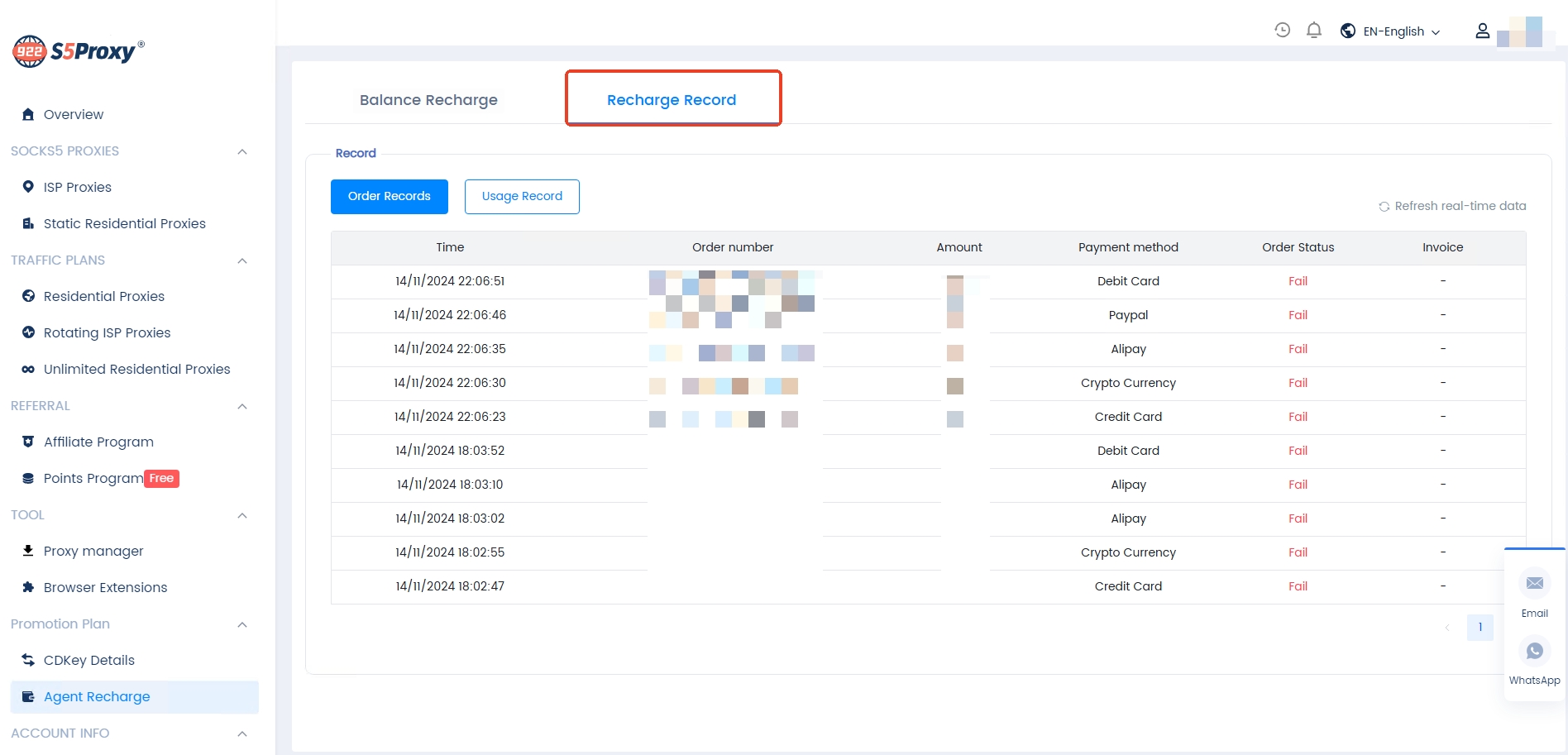This screenshot has width=1568, height=755.
Task: Click the Usage Record button
Action: 522,197
